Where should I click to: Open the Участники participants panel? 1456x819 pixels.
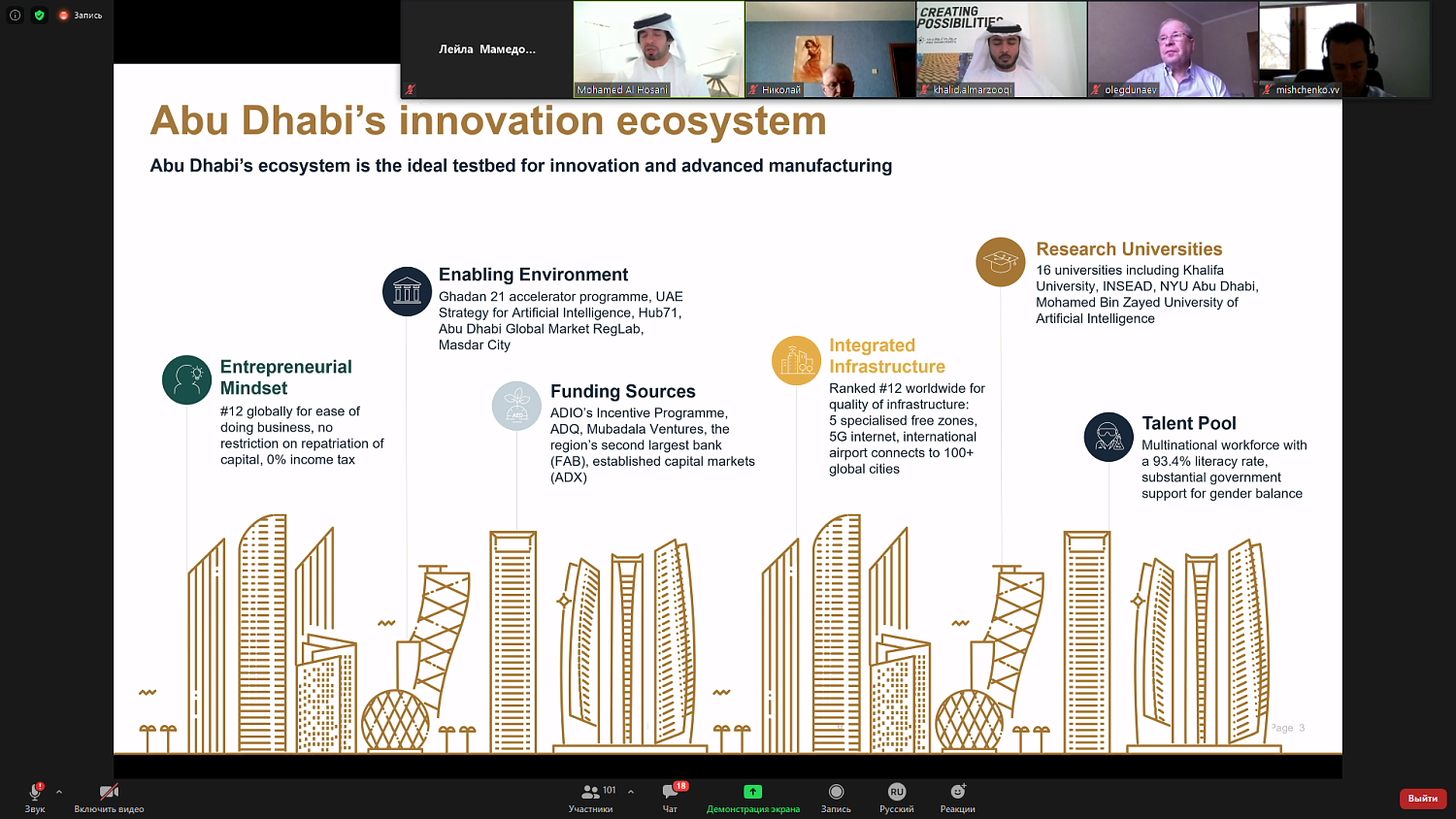click(591, 798)
